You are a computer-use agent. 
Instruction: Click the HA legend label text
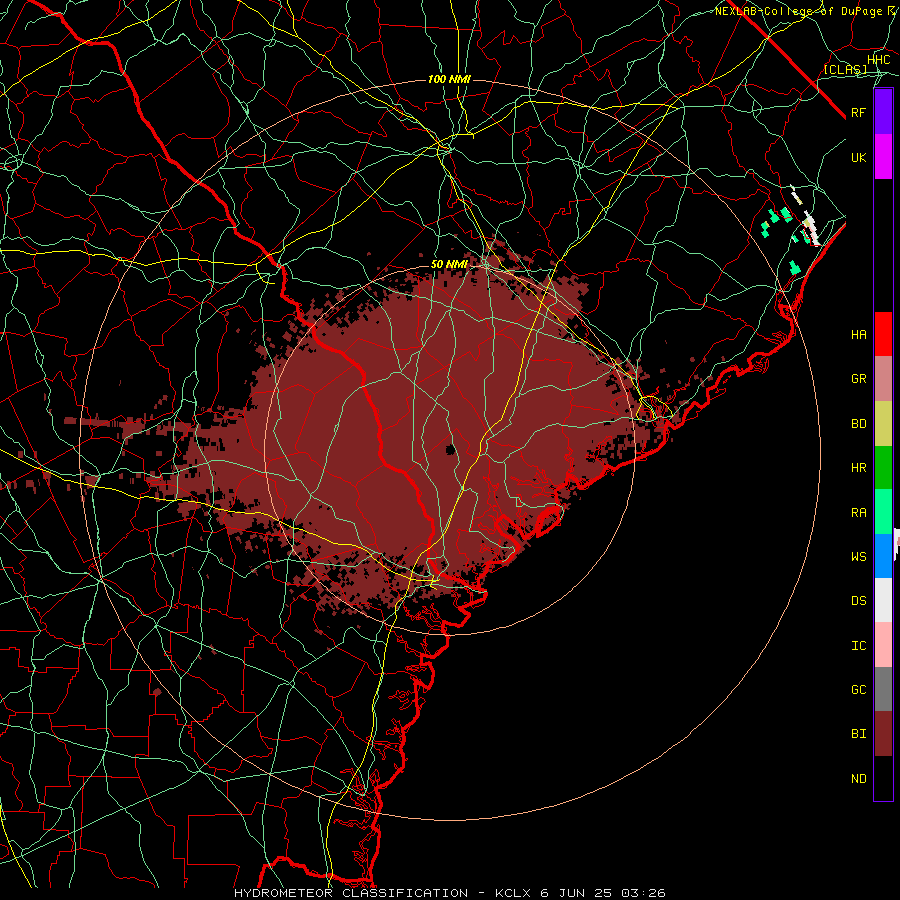point(859,335)
